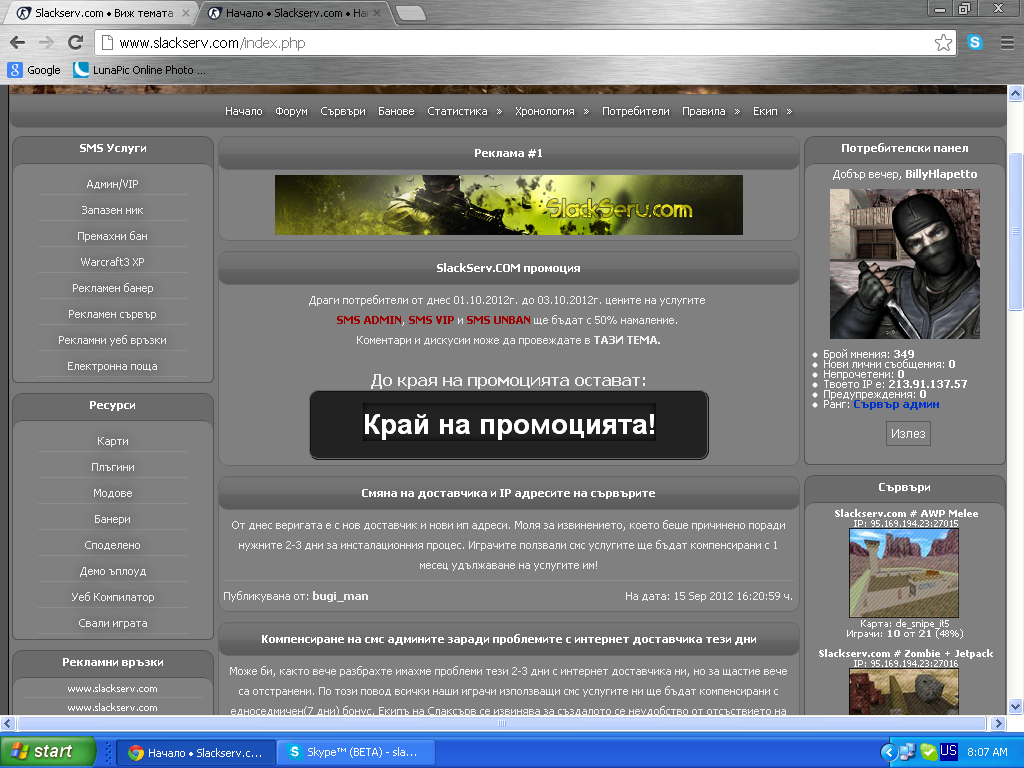Click the SlackServ.com advertisement banner

pos(509,205)
